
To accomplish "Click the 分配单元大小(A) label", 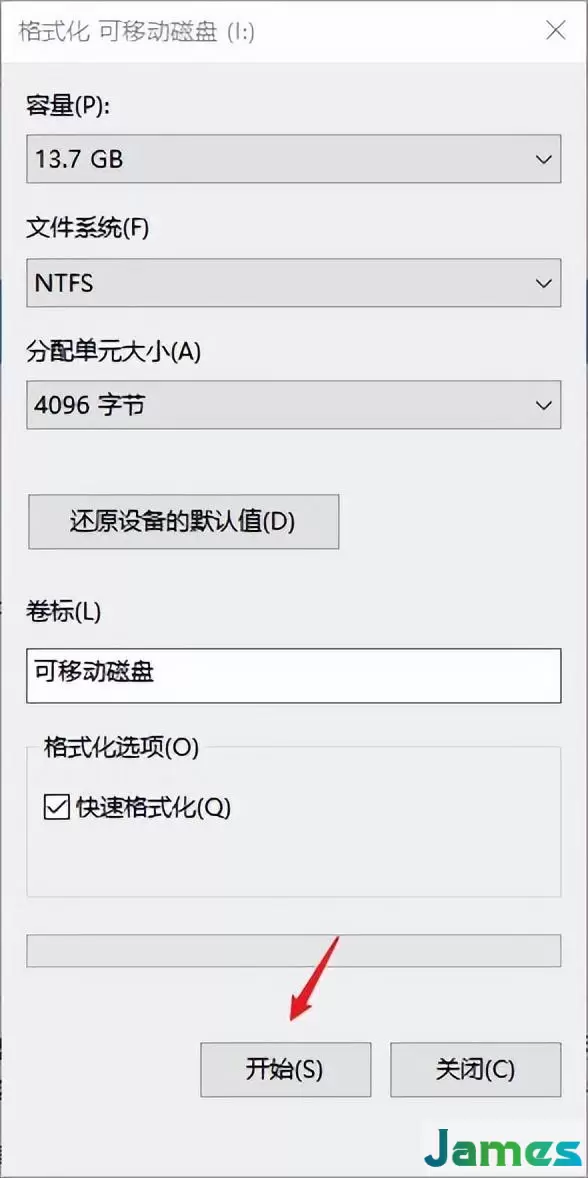I will tap(113, 352).
